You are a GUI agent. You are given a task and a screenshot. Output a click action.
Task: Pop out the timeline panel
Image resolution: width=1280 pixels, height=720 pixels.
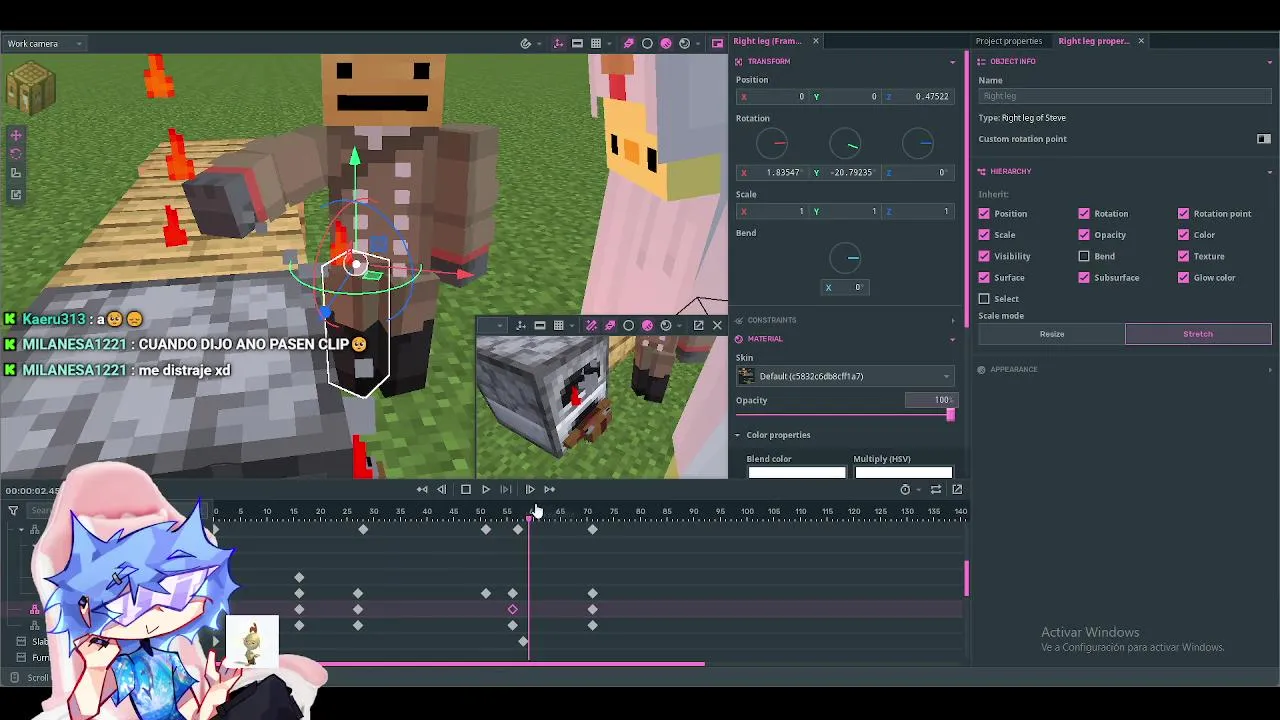point(957,489)
